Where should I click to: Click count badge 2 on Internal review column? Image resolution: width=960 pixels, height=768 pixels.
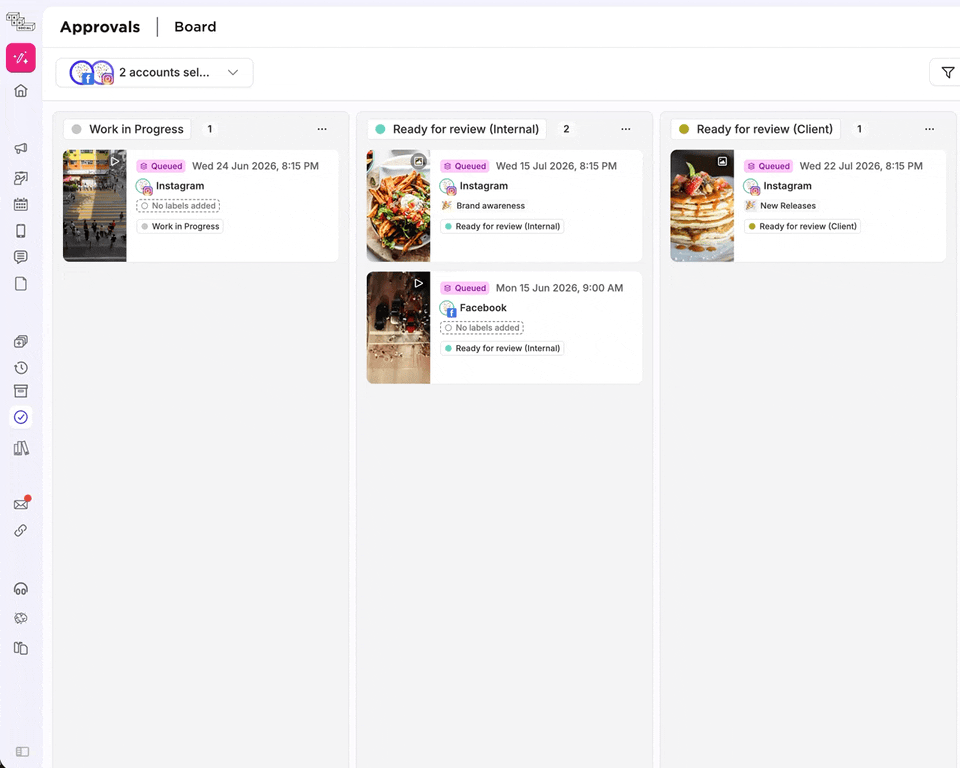click(566, 129)
